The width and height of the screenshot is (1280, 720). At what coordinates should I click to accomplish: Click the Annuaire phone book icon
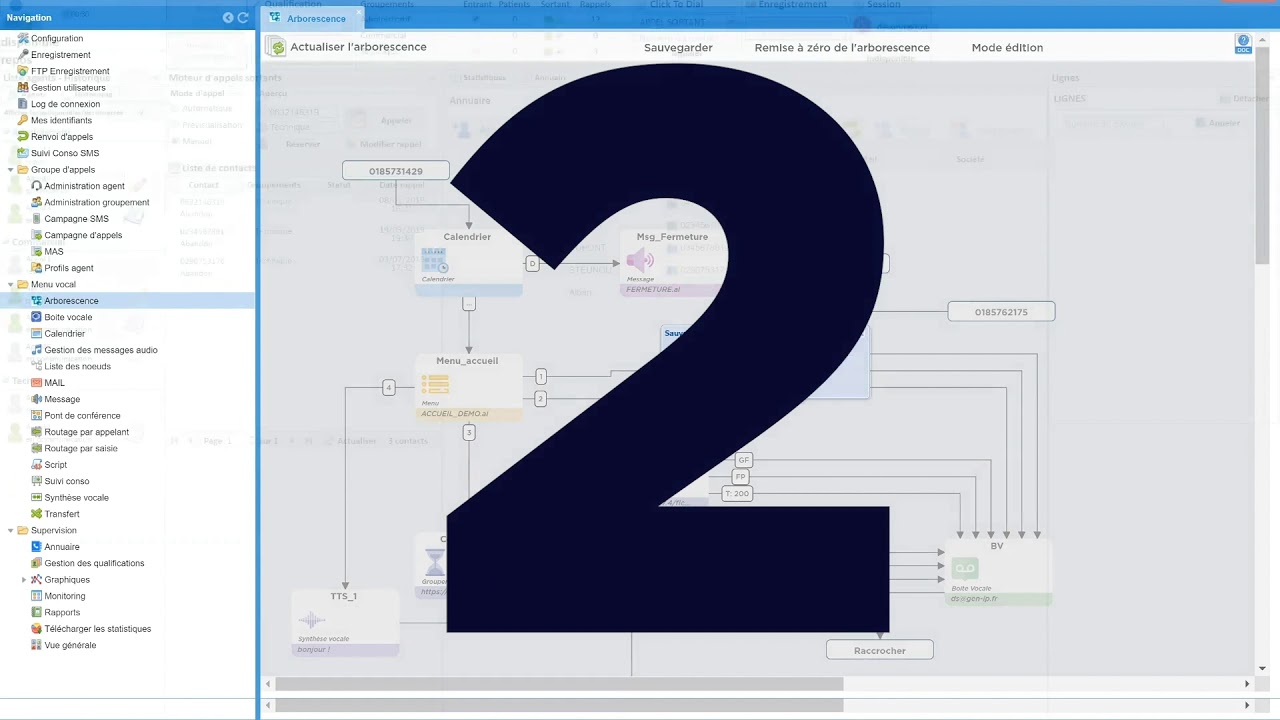(36, 547)
